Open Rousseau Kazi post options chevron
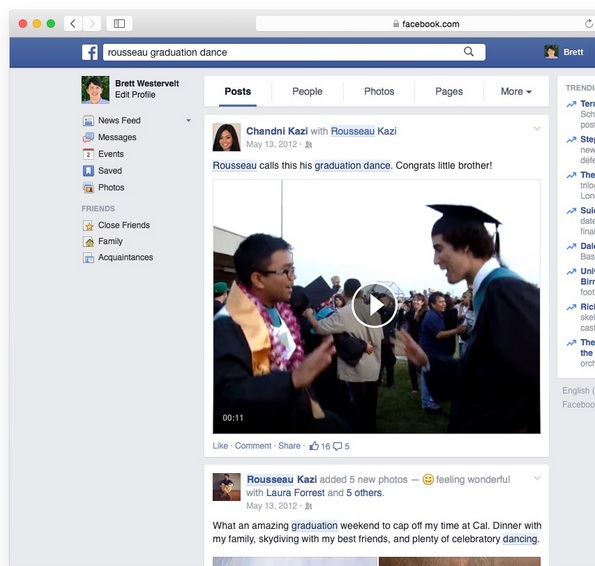595x566 pixels. 537,478
